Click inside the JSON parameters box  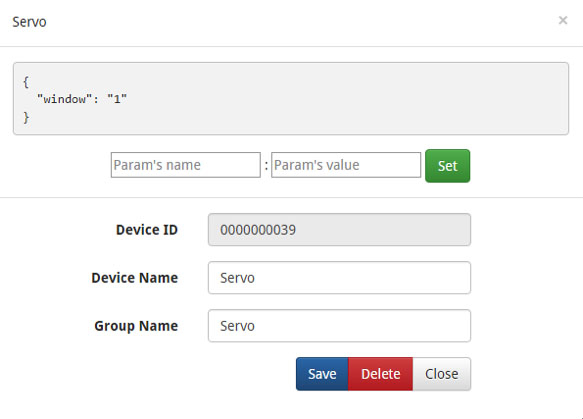coord(291,99)
